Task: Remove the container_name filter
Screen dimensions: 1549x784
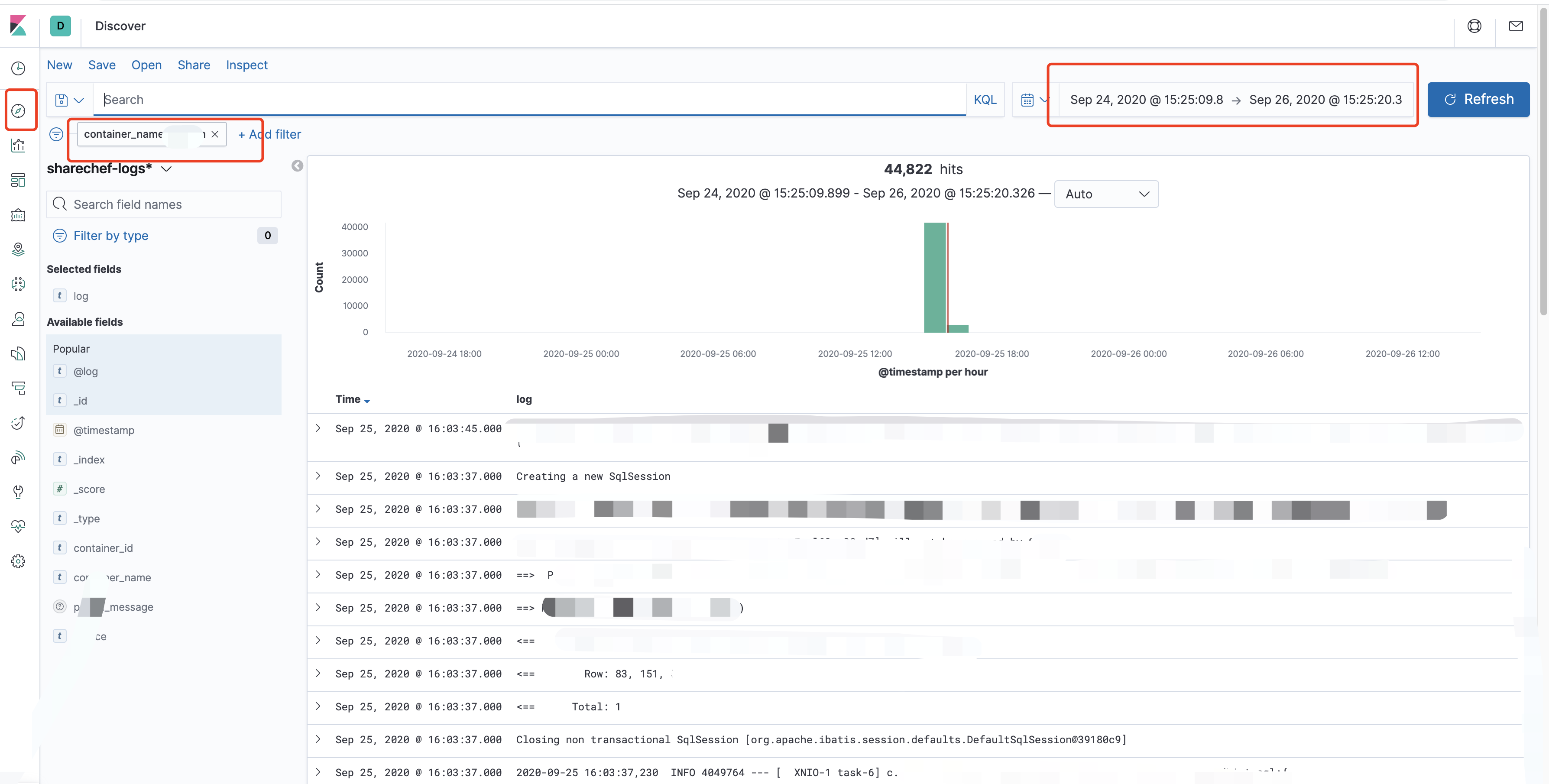Action: 215,134
